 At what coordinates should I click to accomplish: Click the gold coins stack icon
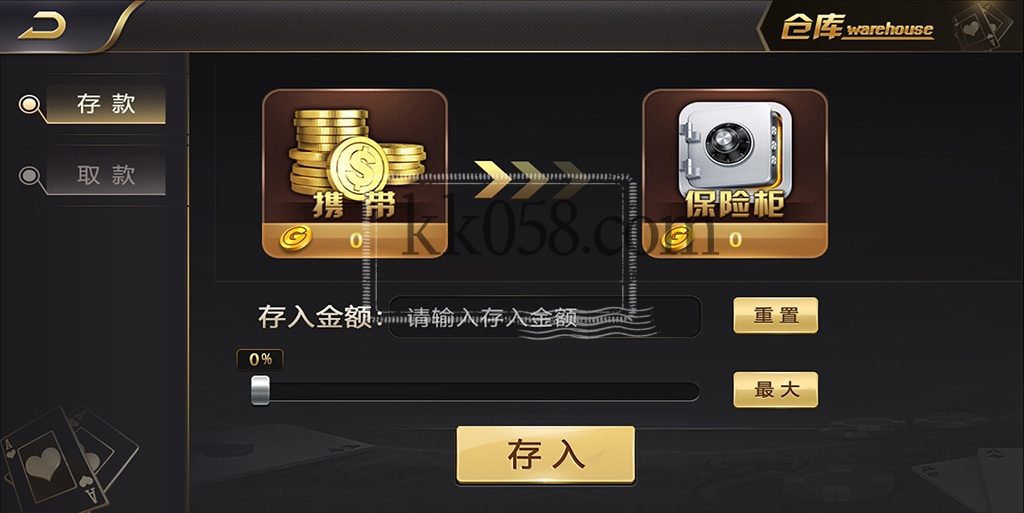[357, 154]
